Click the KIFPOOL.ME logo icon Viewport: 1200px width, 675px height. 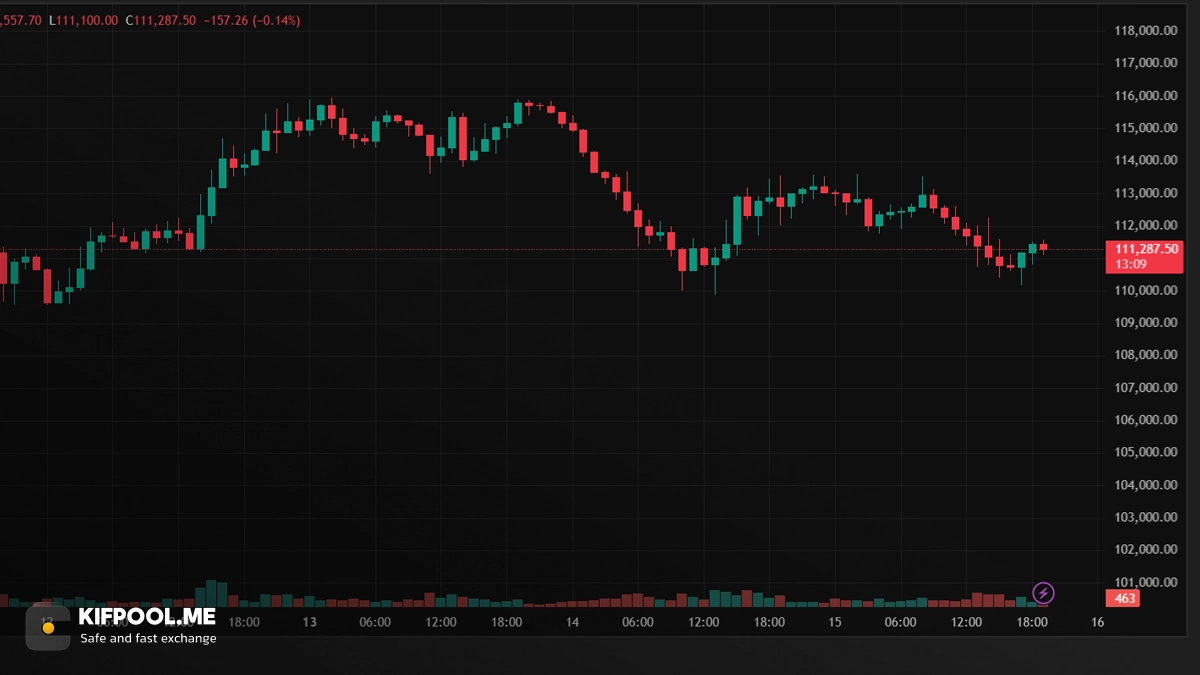[x=47, y=627]
